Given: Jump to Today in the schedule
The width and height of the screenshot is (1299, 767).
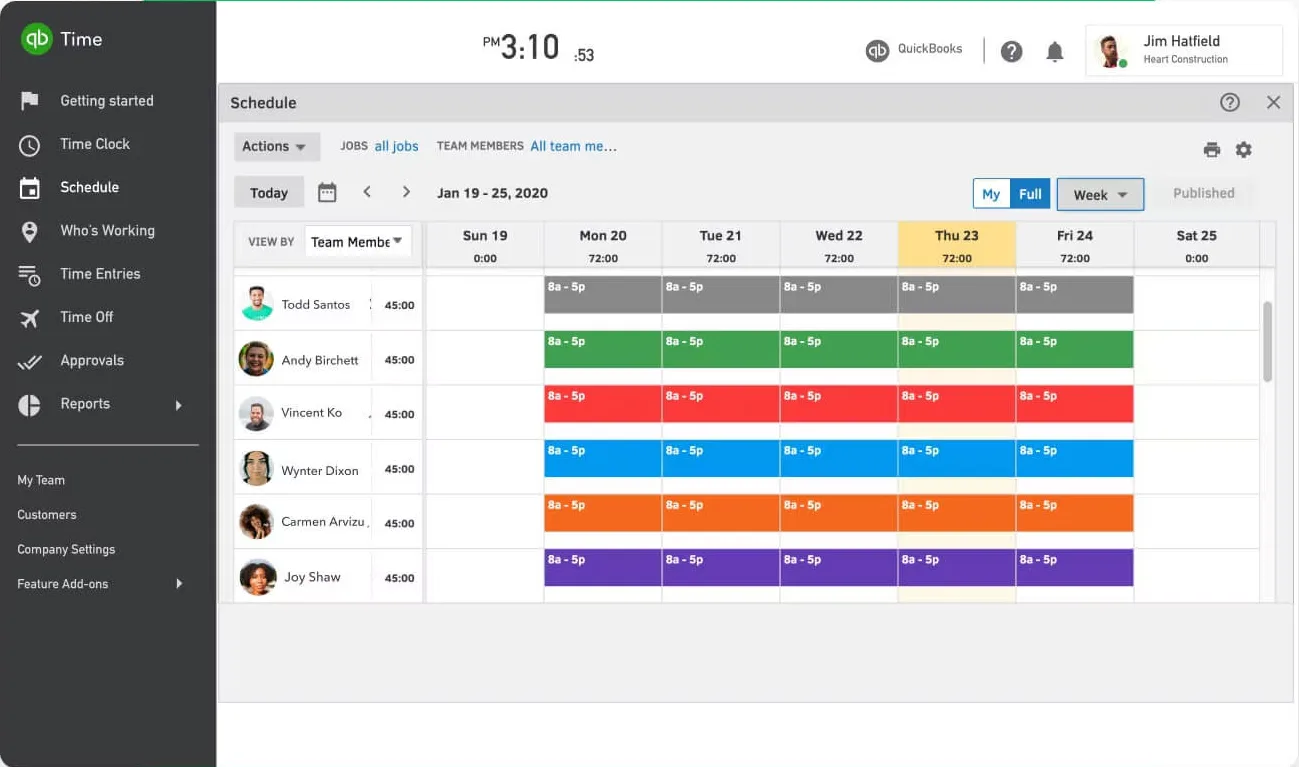Looking at the screenshot, I should [x=268, y=192].
